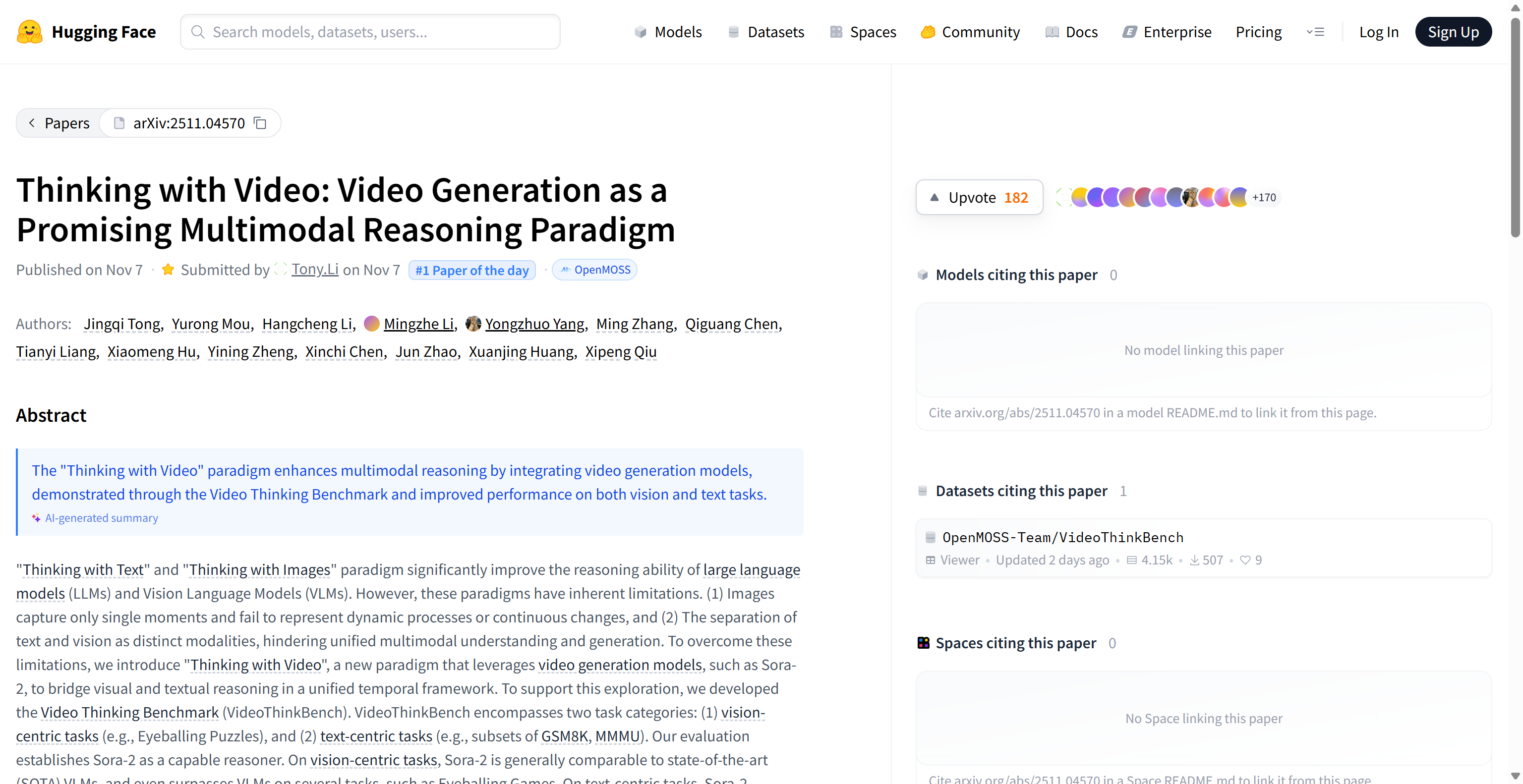Click Mingzhe Li's avatar icon
Screen dimensions: 1523x784
point(371,324)
